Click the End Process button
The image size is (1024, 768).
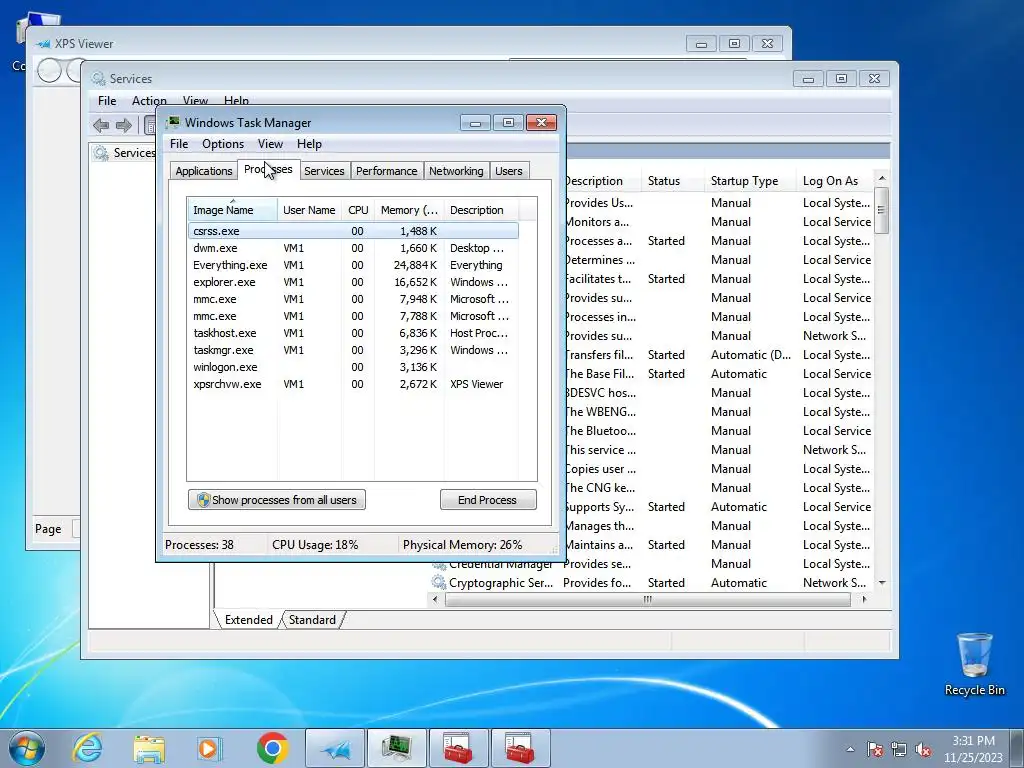click(x=488, y=500)
